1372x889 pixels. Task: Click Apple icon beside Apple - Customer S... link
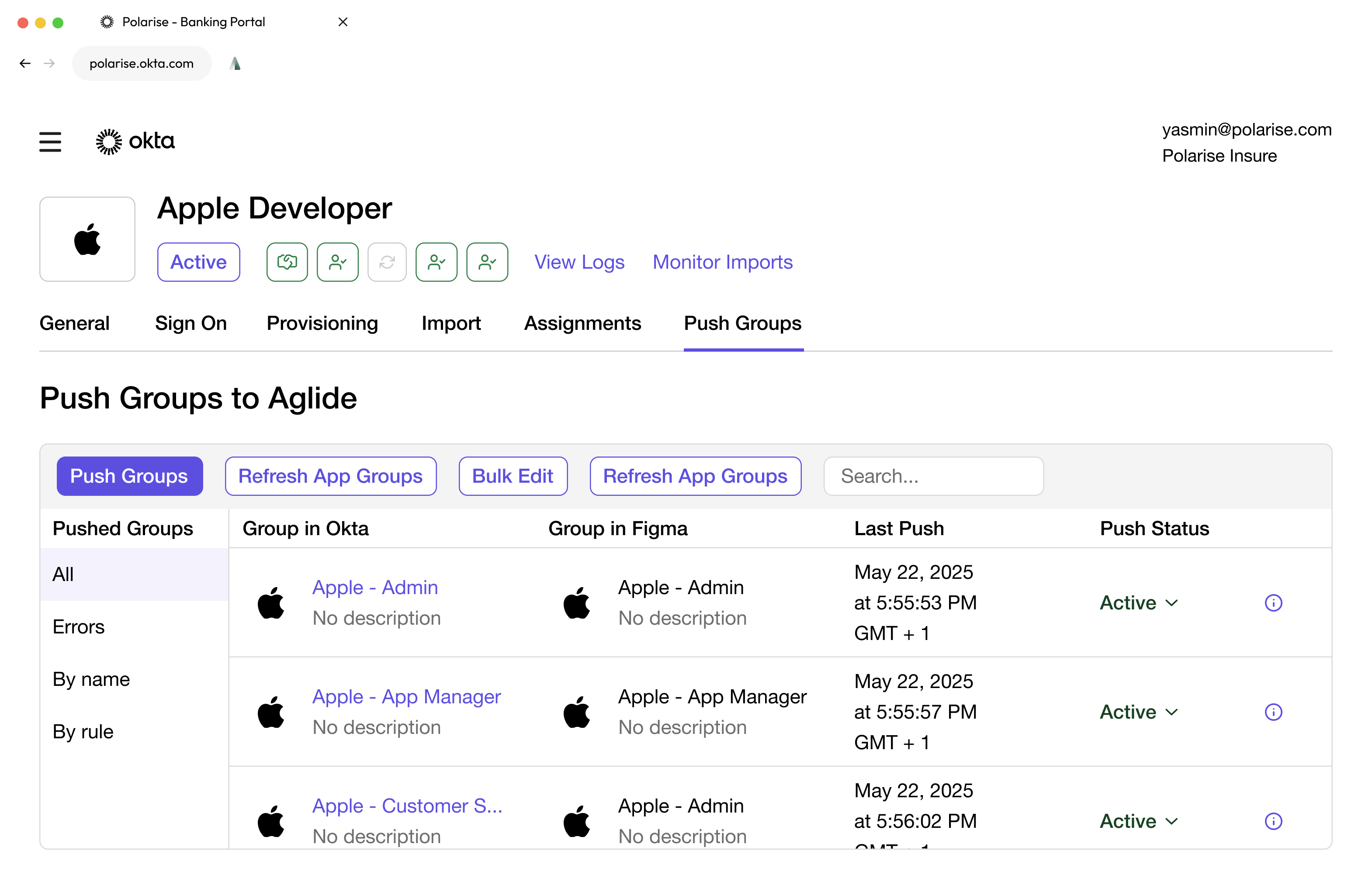click(271, 822)
